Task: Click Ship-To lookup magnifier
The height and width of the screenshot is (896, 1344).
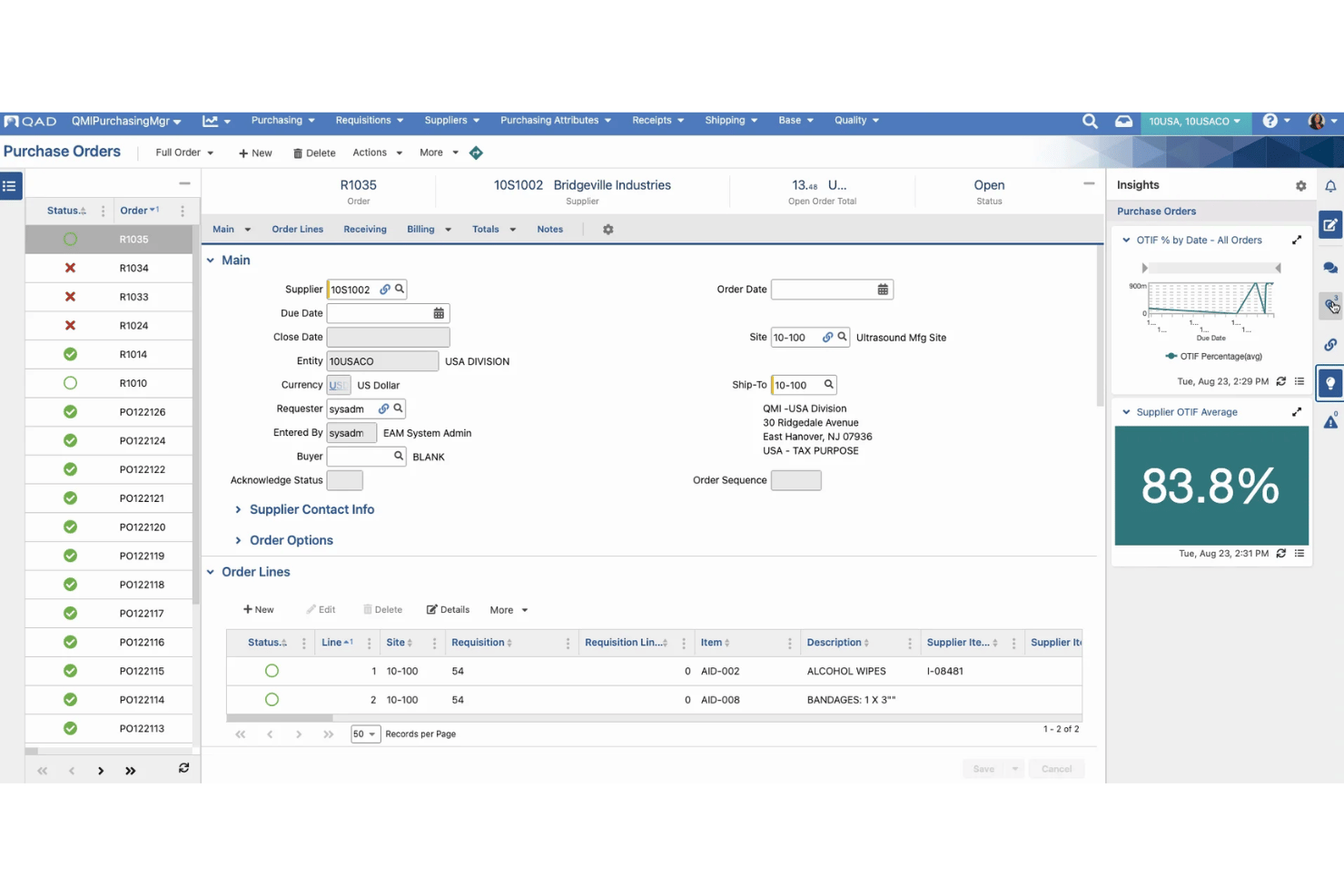Action: coord(828,384)
